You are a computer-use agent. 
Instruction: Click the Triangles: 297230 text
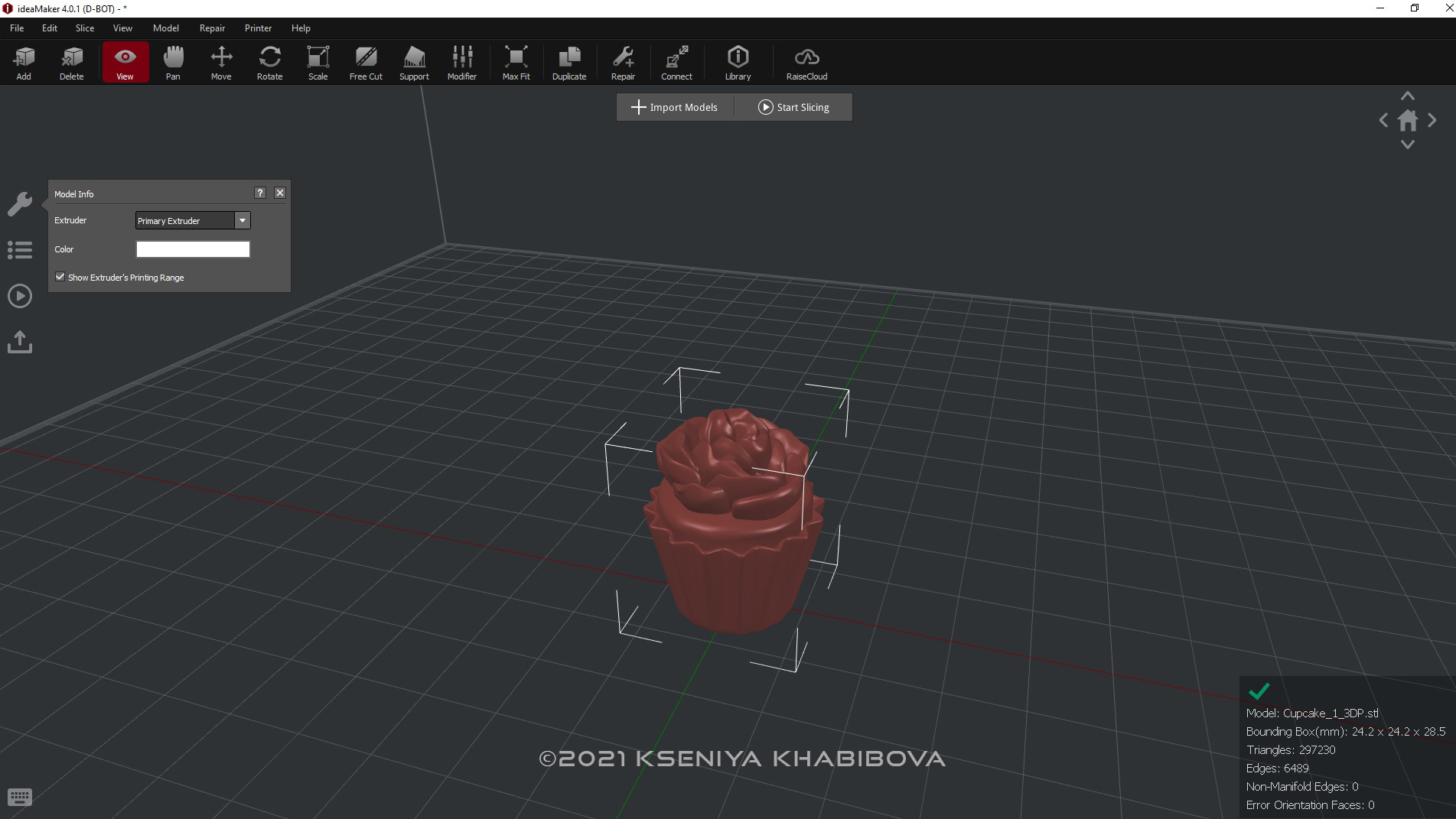1291,749
